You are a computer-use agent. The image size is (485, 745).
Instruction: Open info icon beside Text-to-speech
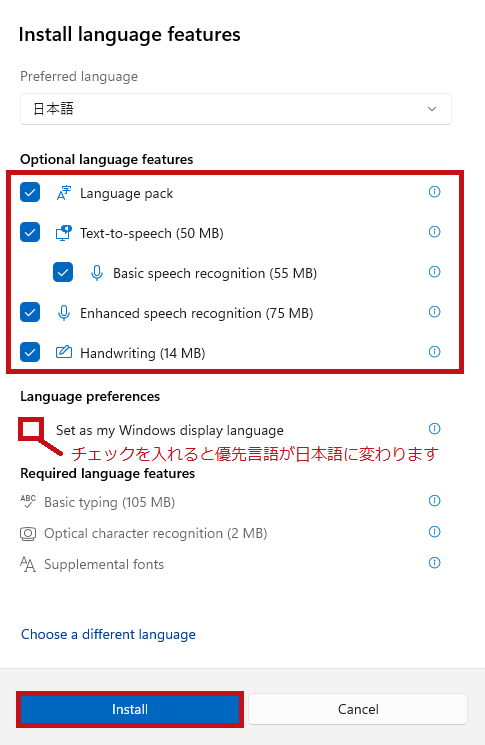click(x=434, y=231)
